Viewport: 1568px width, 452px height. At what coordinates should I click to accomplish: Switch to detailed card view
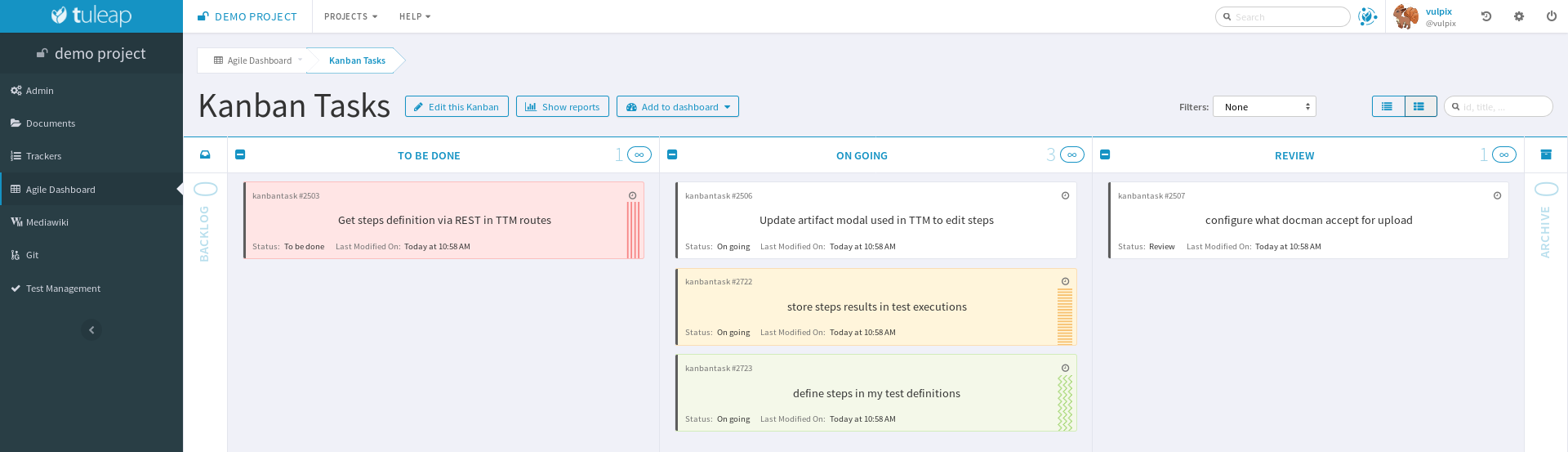coord(1420,106)
